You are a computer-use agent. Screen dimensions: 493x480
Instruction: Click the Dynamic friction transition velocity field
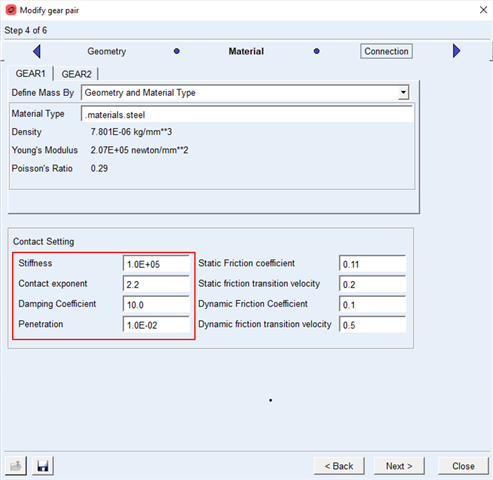point(373,325)
